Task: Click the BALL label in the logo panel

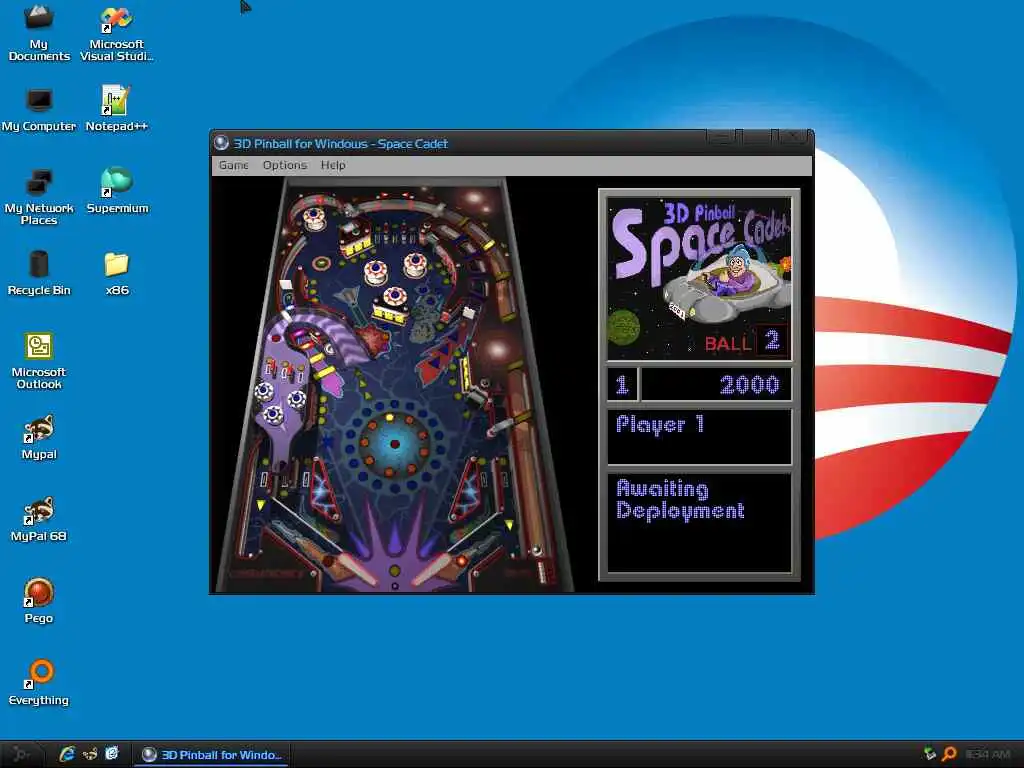Action: click(728, 343)
